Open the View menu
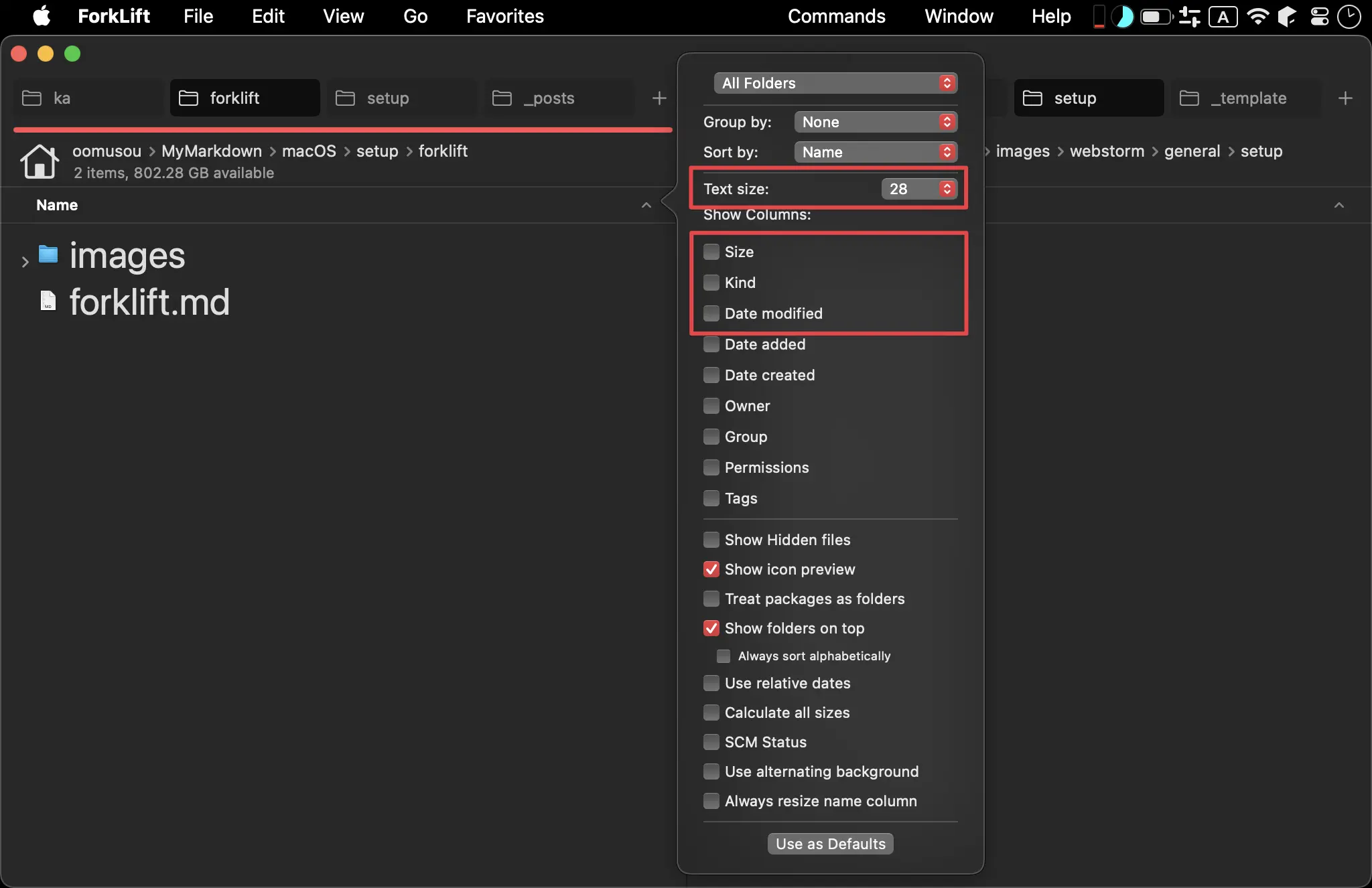Viewport: 1372px width, 888px height. 343,16
